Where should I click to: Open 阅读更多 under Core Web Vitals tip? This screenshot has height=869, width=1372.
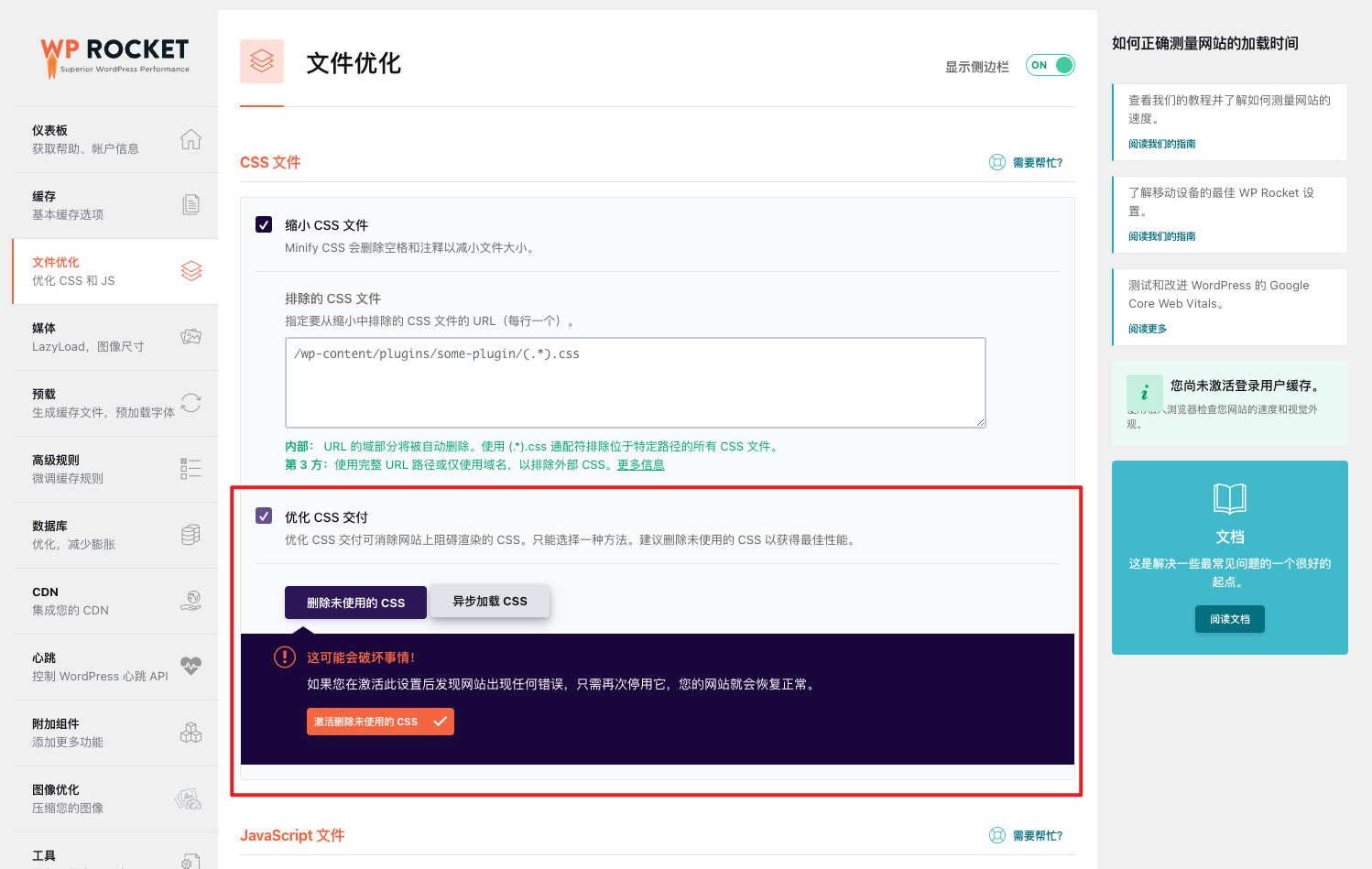pyautogui.click(x=1148, y=329)
